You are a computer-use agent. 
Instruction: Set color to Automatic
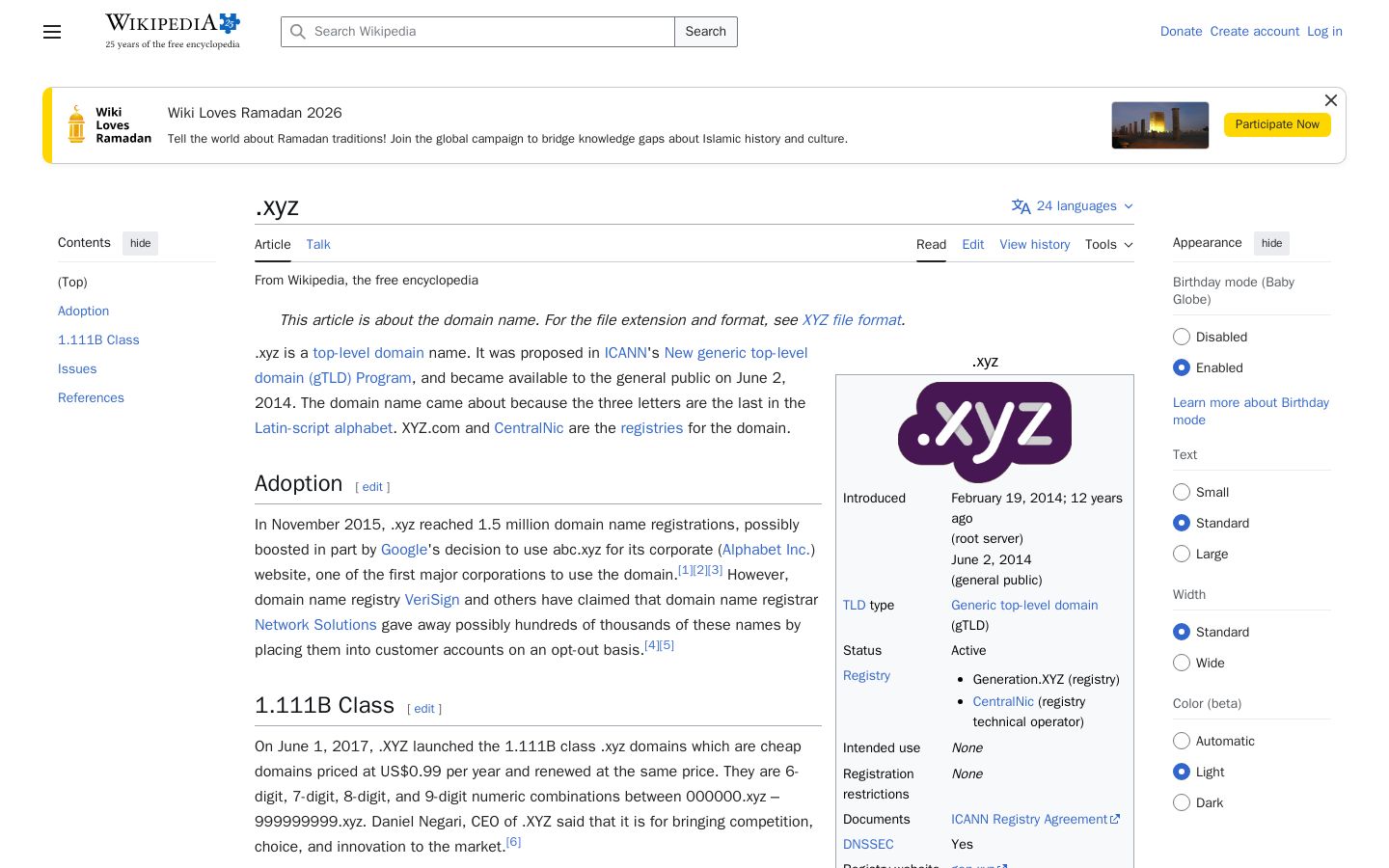point(1182,741)
